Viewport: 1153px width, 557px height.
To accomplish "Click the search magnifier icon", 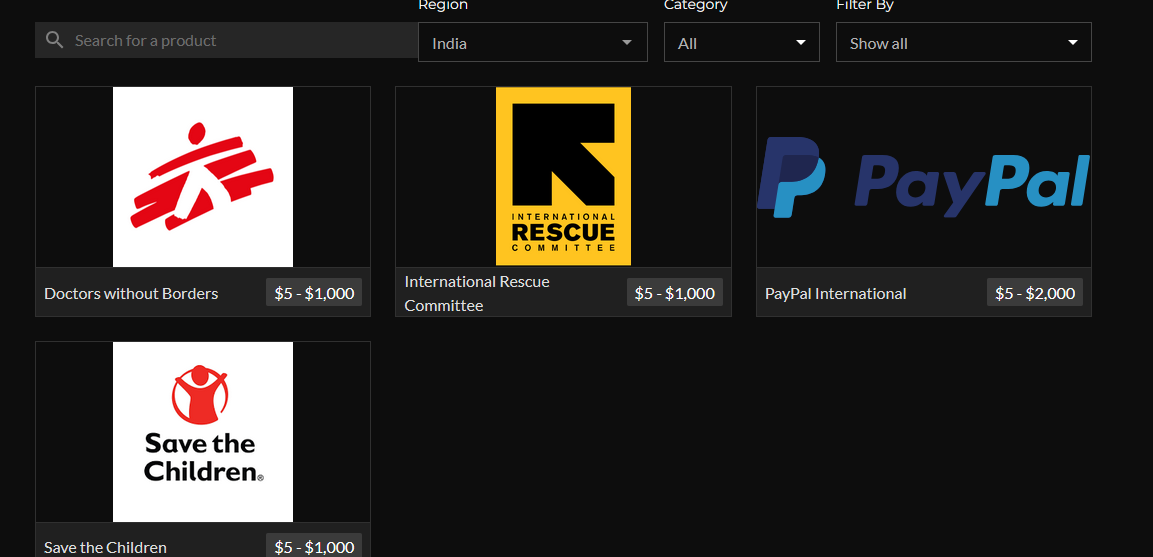I will (54, 40).
